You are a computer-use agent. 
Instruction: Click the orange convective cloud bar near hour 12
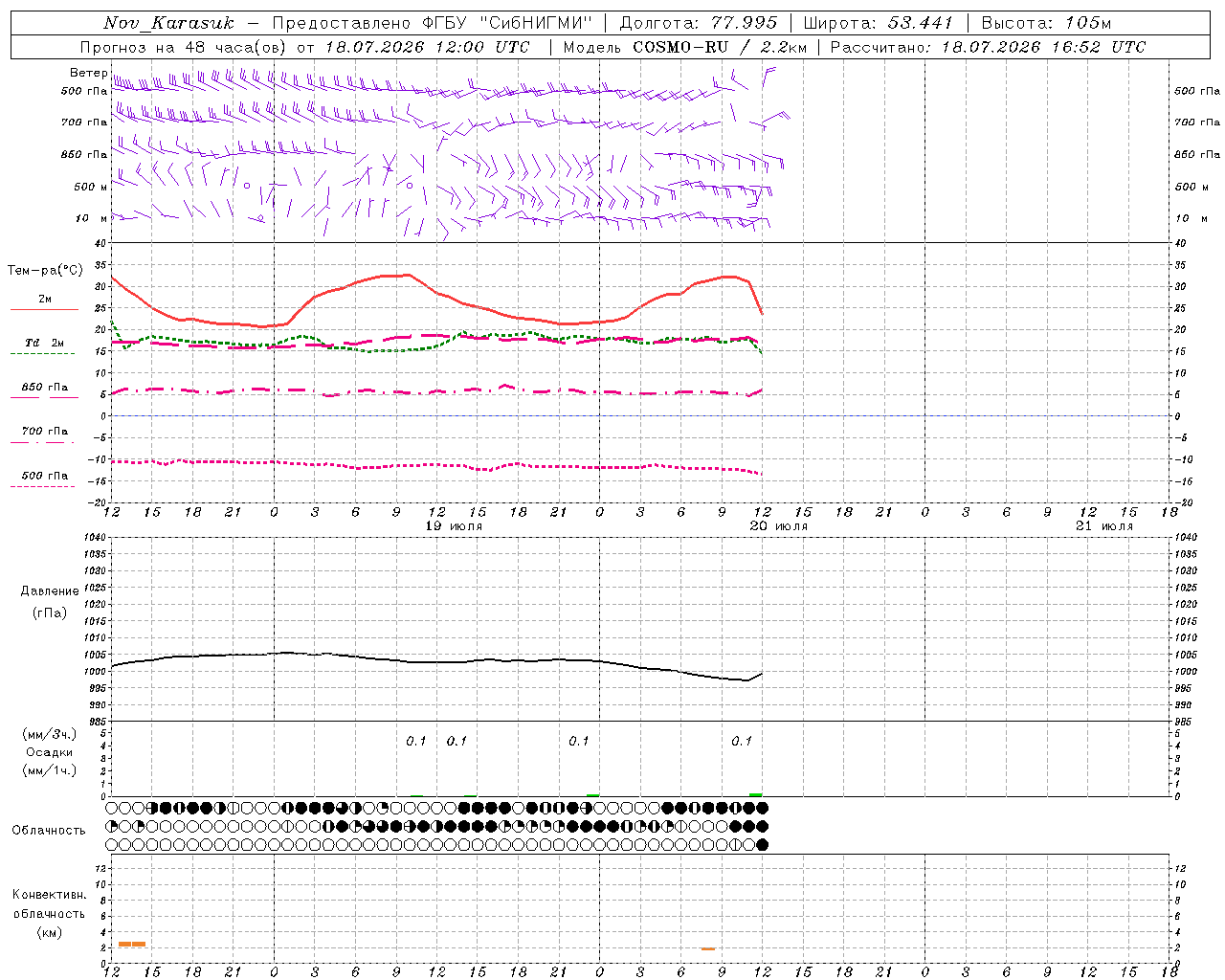click(x=132, y=945)
